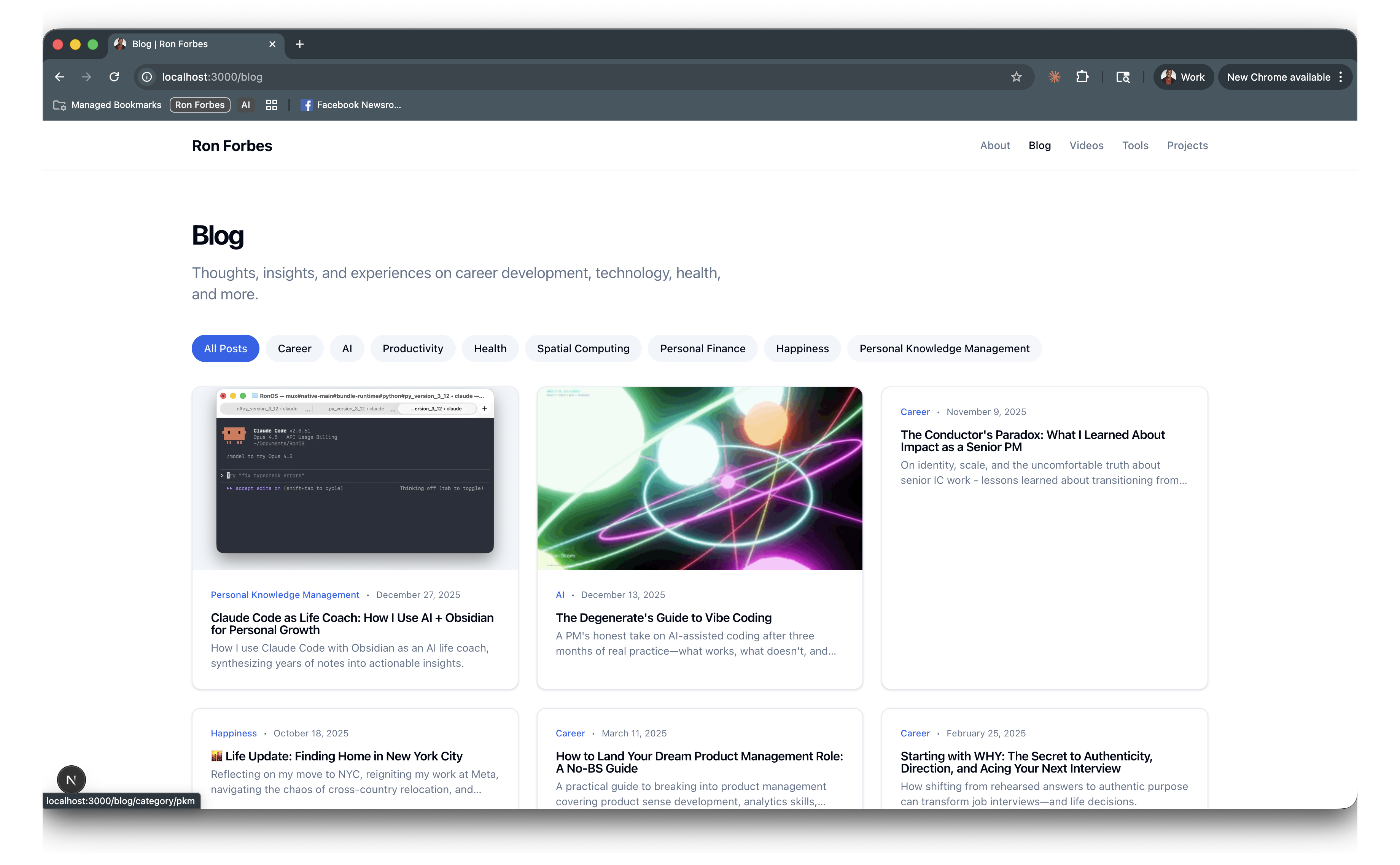Bookmark this page using the star icon
Image resolution: width=1400 pixels, height=865 pixels.
coord(1017,77)
